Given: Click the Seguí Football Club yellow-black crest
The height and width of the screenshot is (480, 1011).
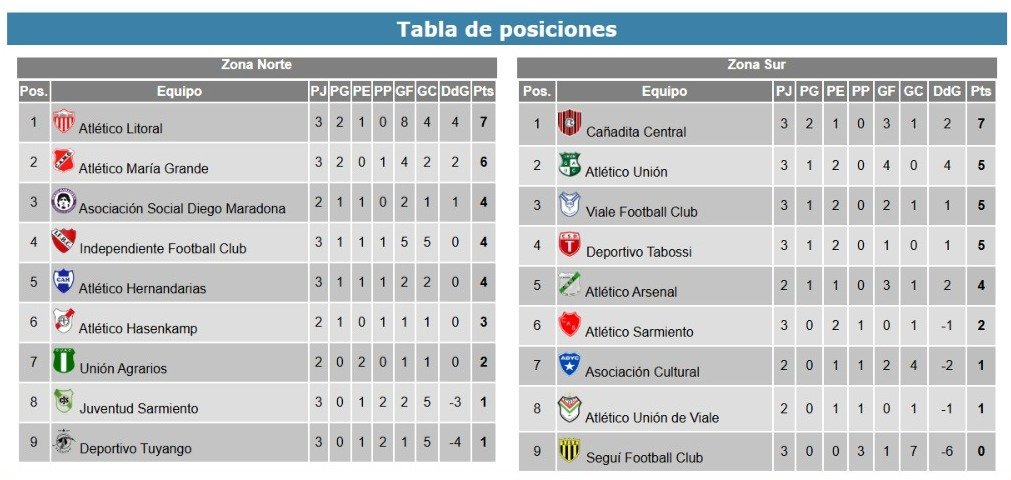Looking at the screenshot, I should (x=569, y=450).
